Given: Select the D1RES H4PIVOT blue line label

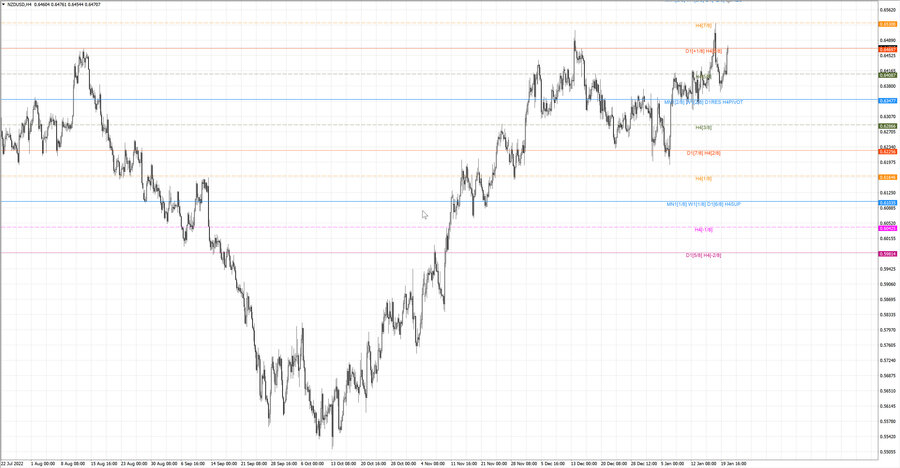Looking at the screenshot, I should coord(723,102).
